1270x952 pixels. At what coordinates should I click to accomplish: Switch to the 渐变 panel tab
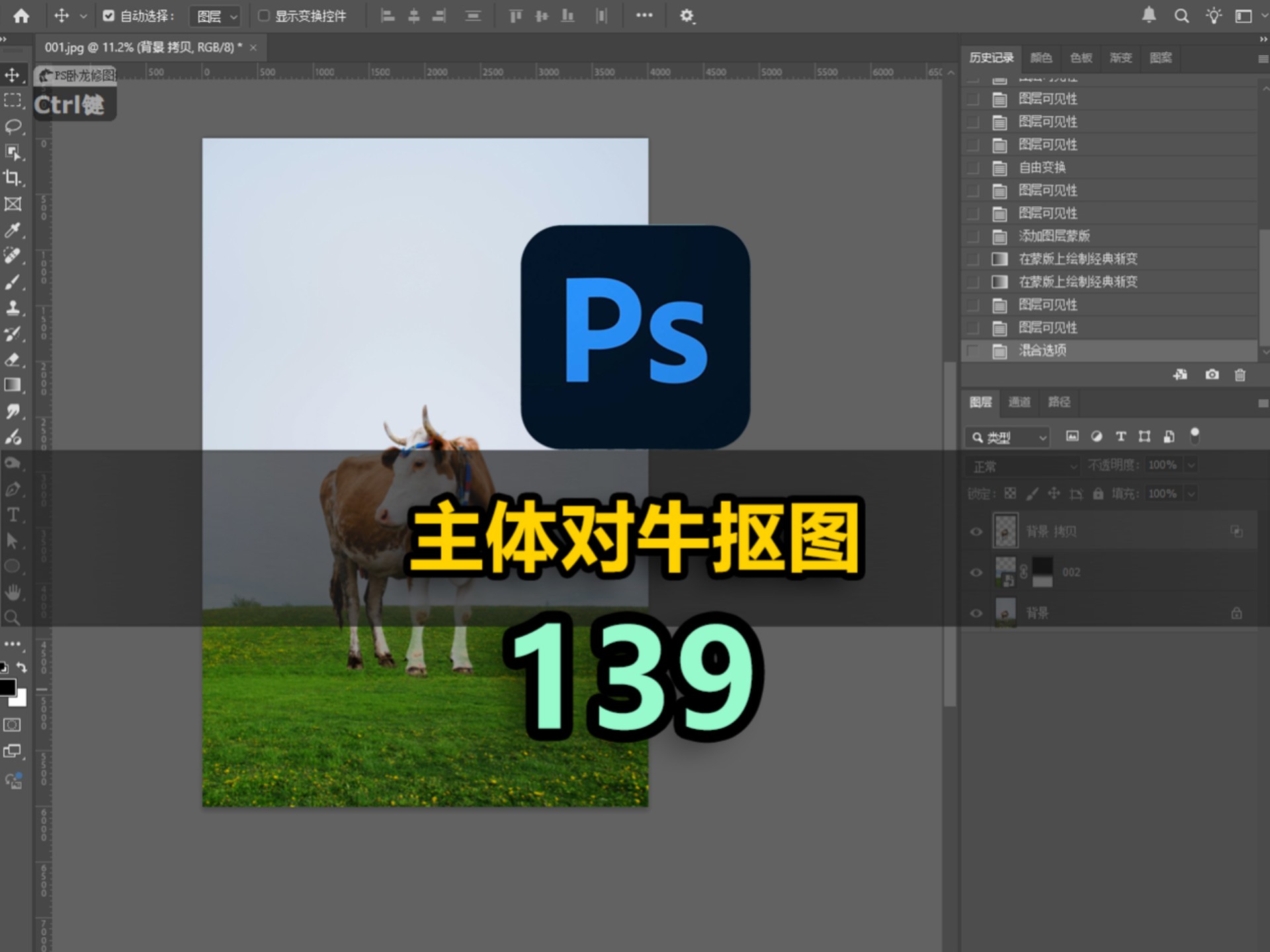[1121, 58]
